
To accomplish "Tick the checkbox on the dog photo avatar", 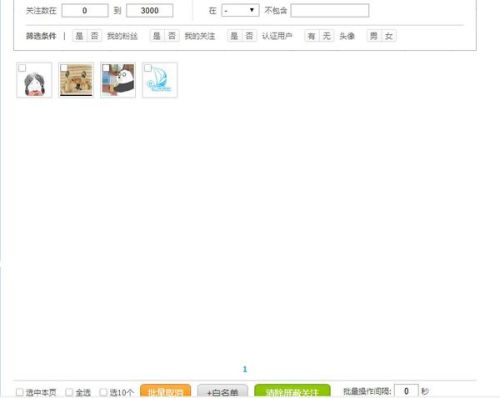I will point(64,68).
